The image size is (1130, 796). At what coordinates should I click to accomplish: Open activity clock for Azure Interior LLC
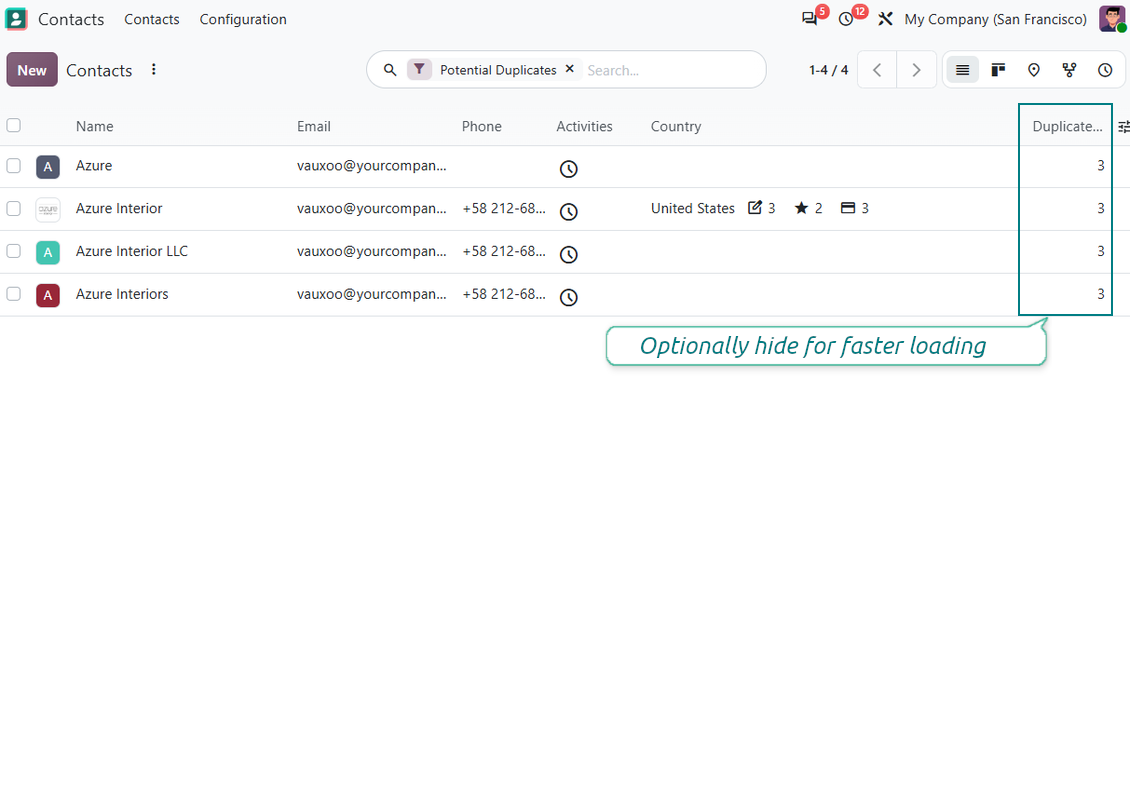[569, 254]
